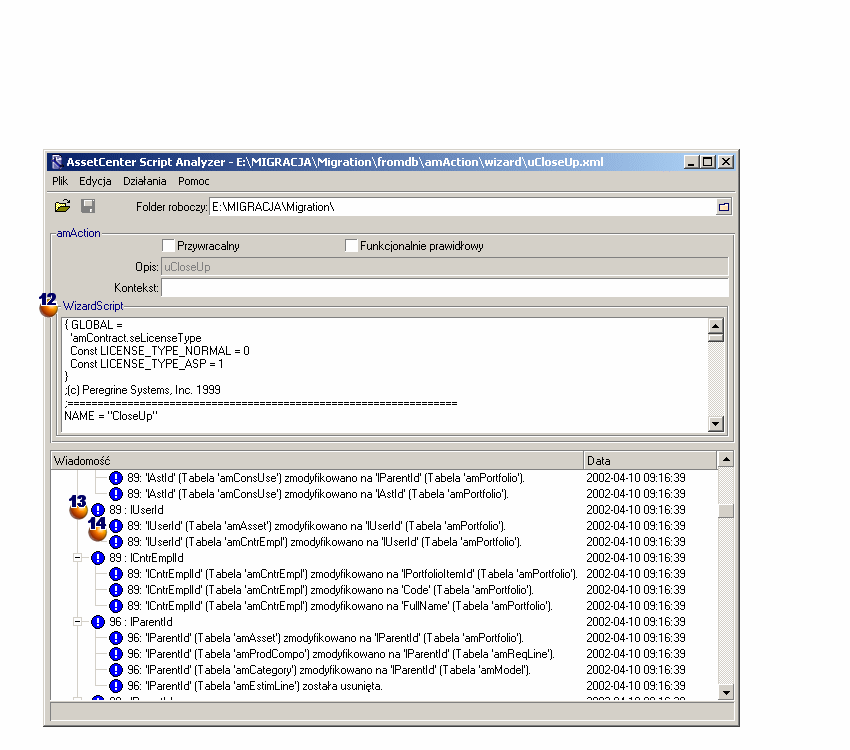Click the browse folder button beside Folder roboczy
This screenshot has height=750, width=850.
724,207
